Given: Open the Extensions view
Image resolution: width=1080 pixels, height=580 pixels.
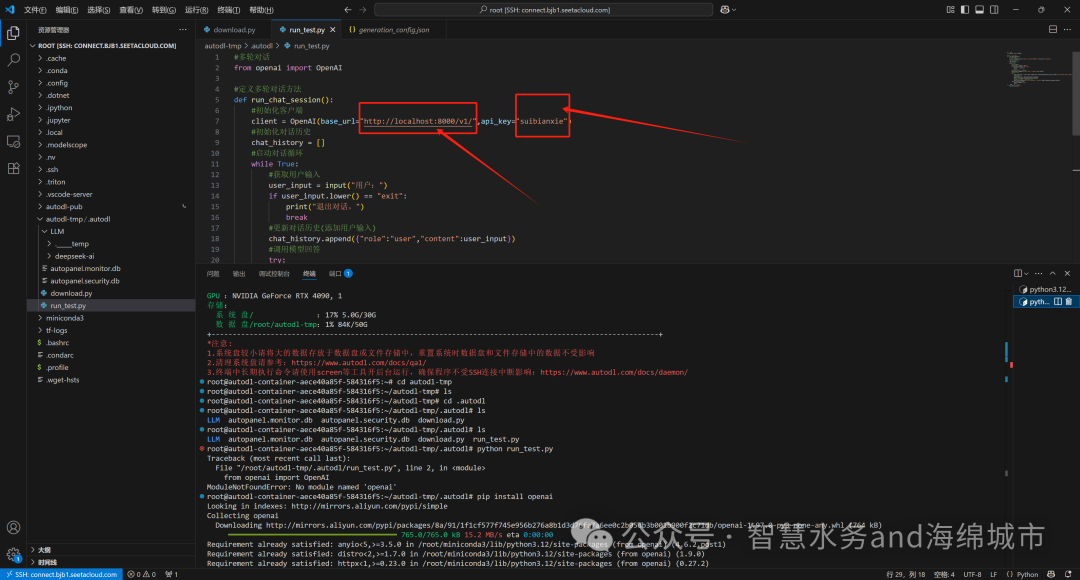Looking at the screenshot, I should [13, 168].
